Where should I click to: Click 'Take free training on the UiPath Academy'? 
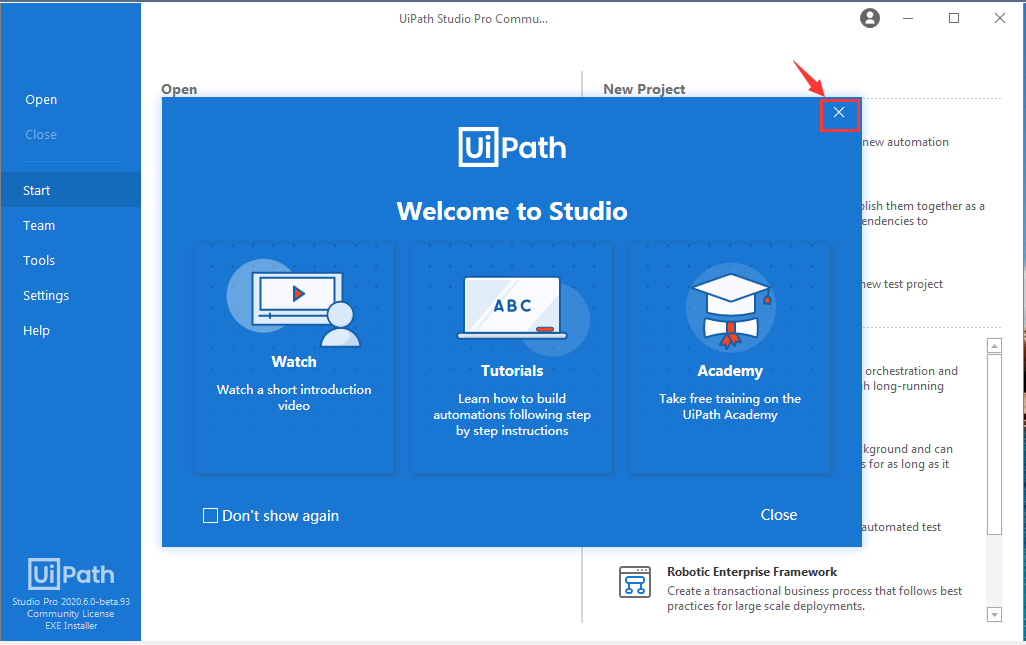click(x=730, y=406)
